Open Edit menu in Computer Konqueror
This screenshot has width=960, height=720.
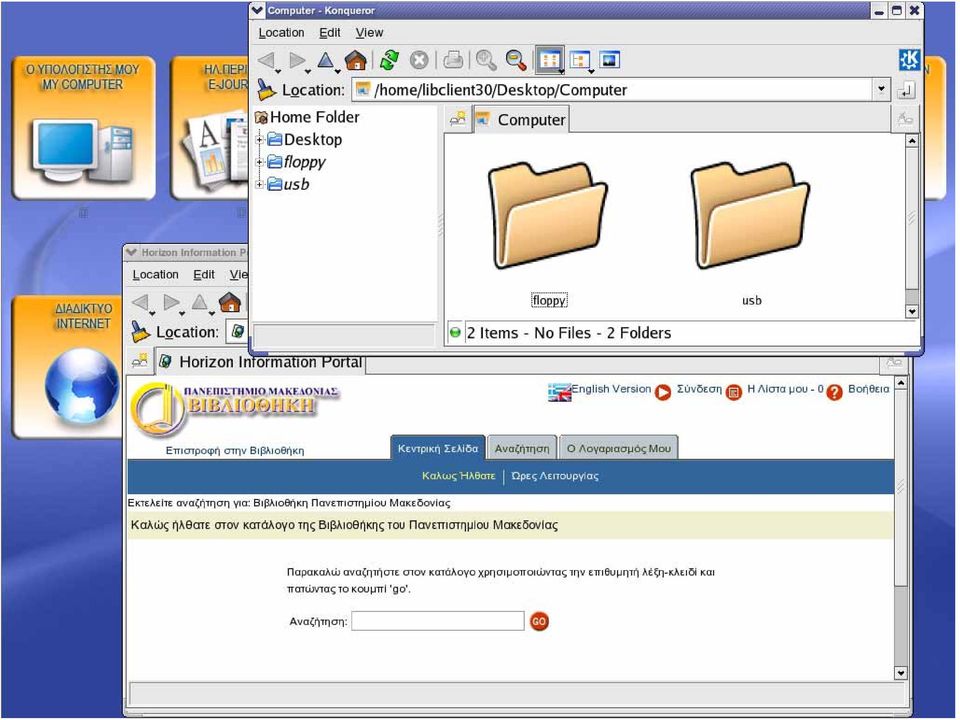click(329, 32)
